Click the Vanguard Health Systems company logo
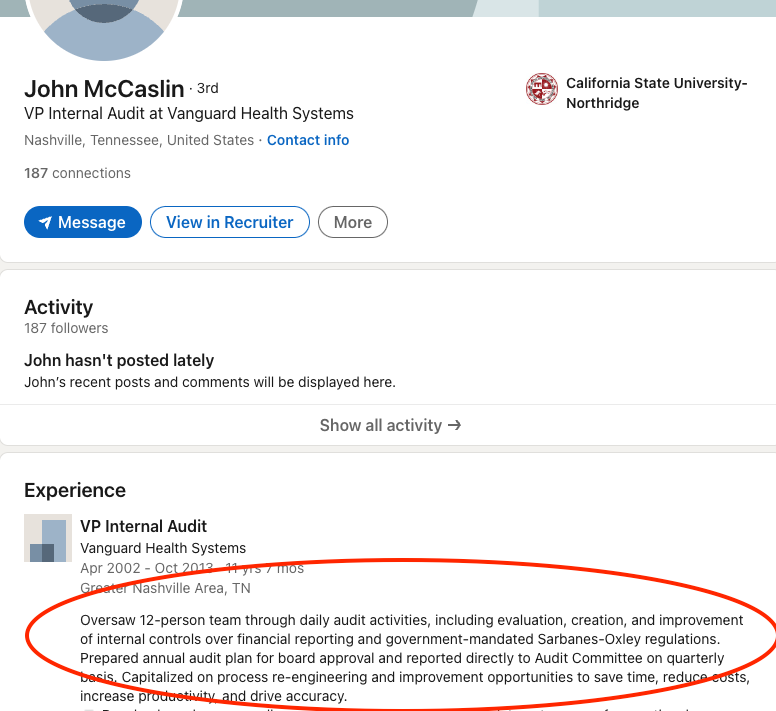This screenshot has width=776, height=711. coord(48,538)
